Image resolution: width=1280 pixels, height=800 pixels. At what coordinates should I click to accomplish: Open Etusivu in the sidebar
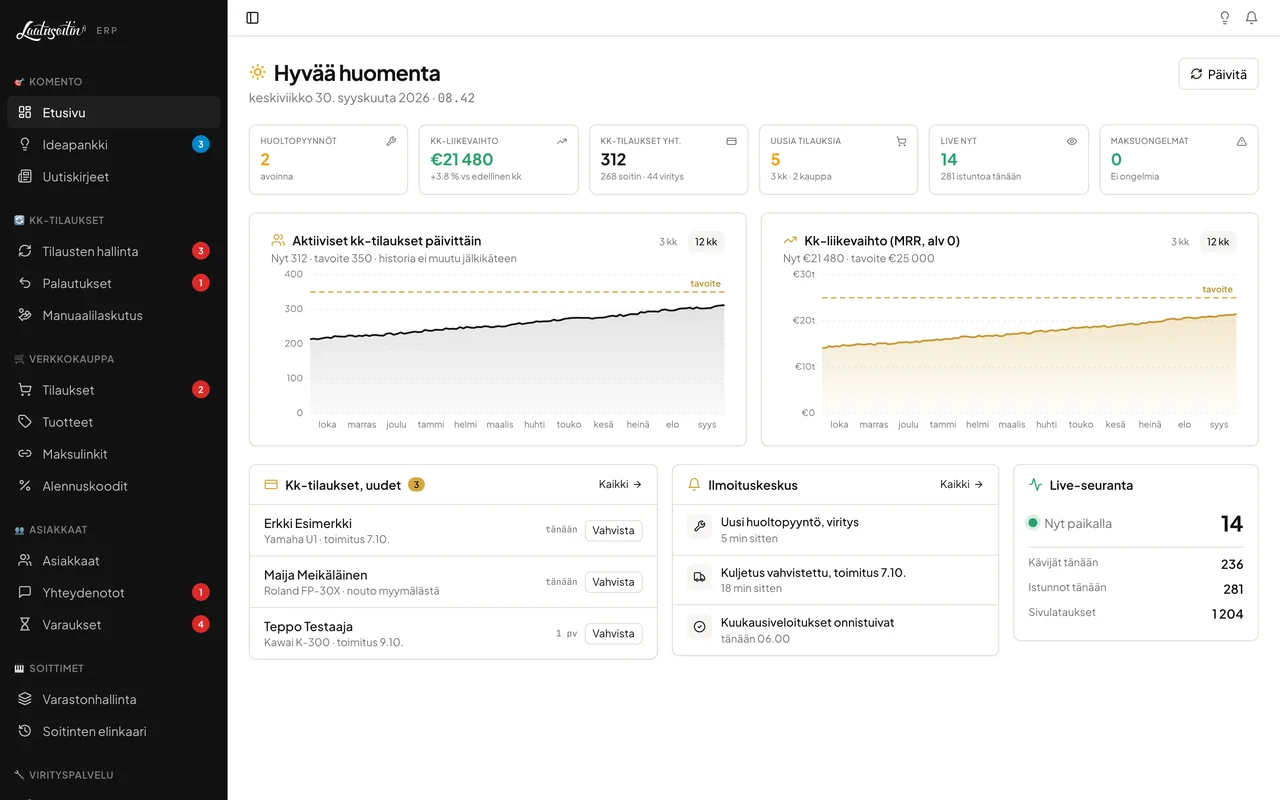113,113
